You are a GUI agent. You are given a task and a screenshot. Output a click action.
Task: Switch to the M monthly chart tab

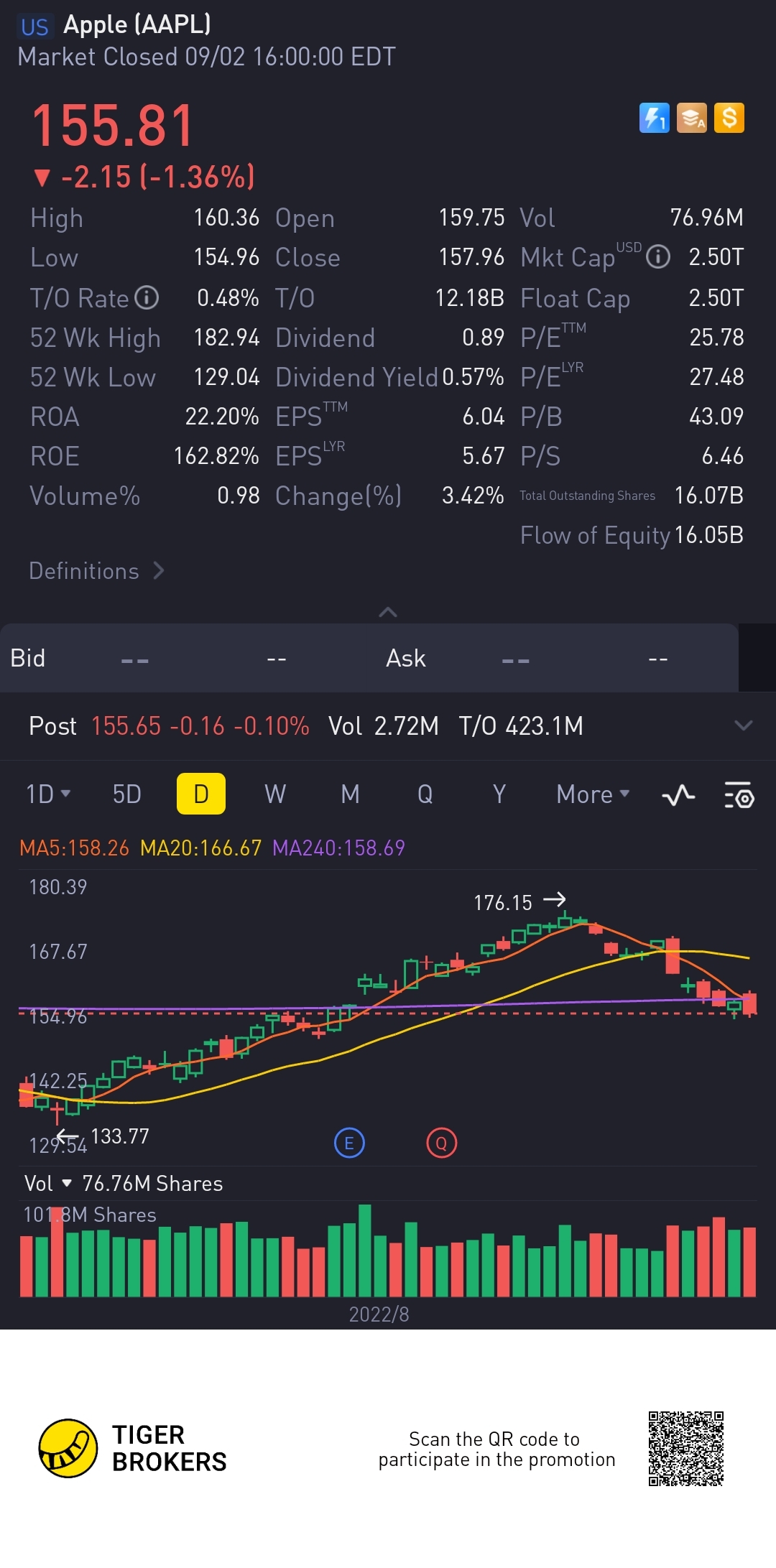coord(350,794)
